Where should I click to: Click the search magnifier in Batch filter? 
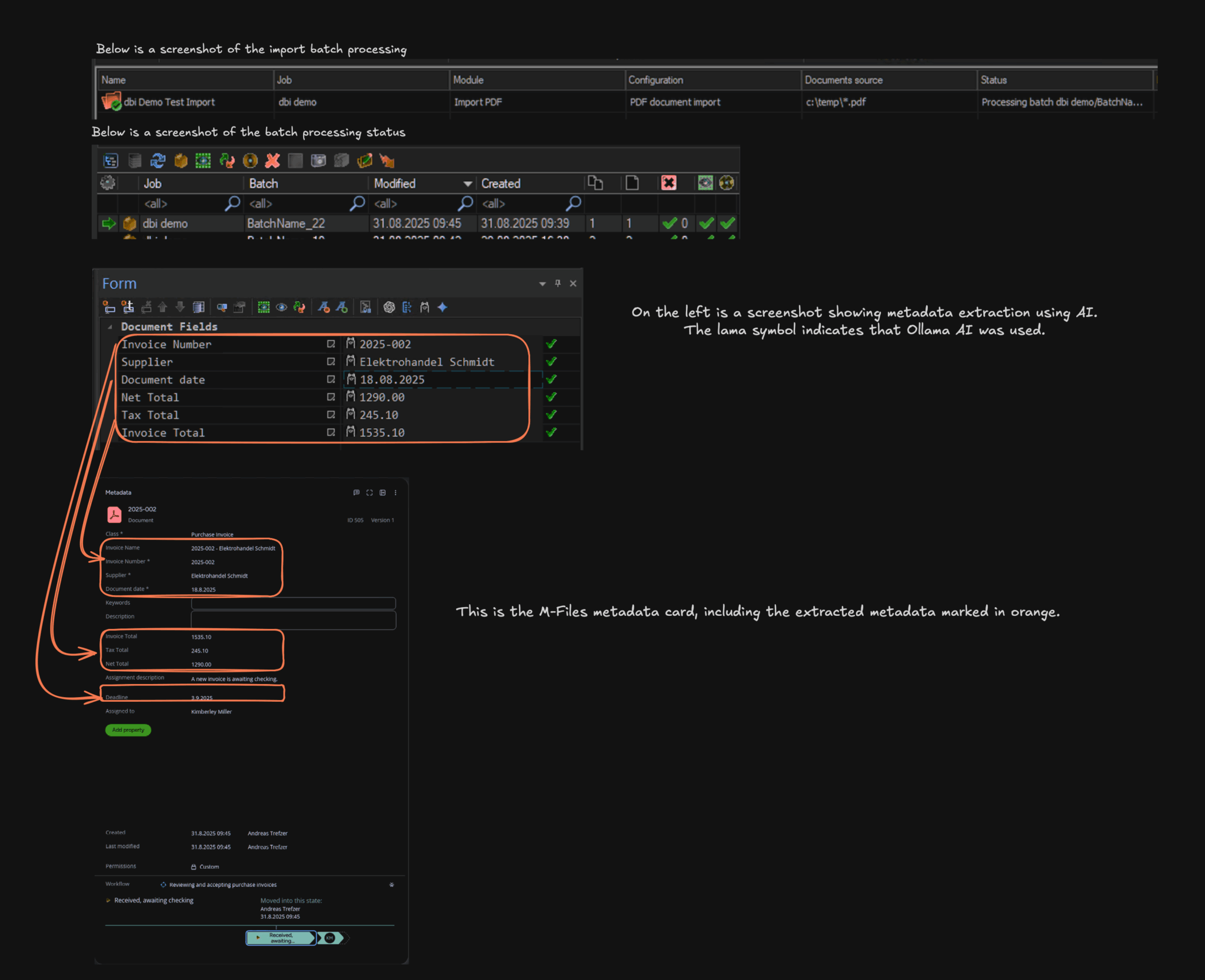[x=357, y=204]
